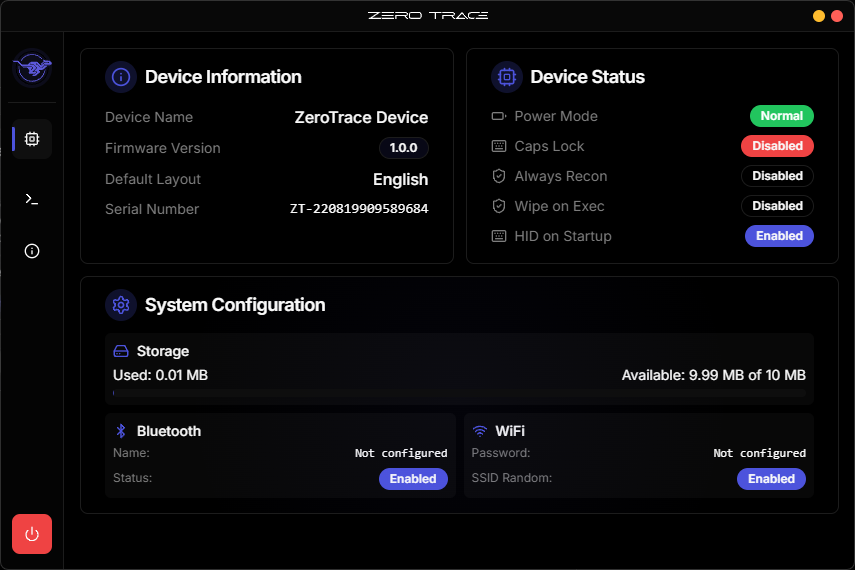
Task: Open the terminal console sidebar tab
Action: [x=32, y=199]
